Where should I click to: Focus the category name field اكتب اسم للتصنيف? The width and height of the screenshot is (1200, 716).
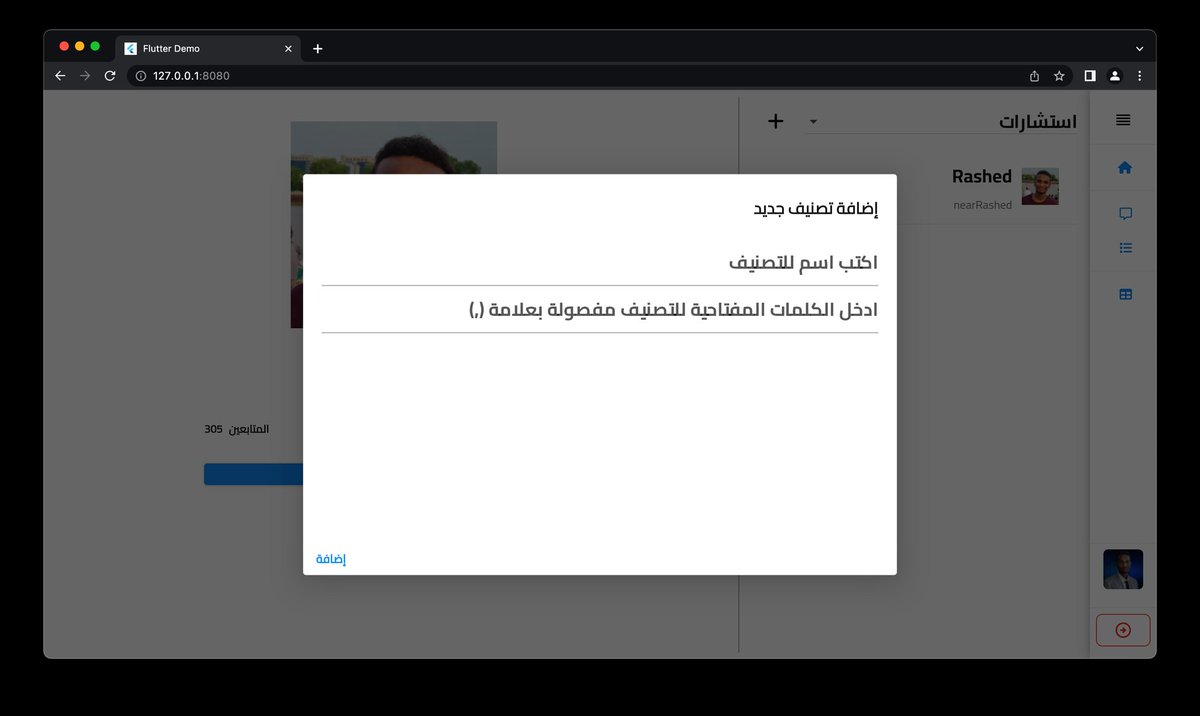[x=600, y=263]
